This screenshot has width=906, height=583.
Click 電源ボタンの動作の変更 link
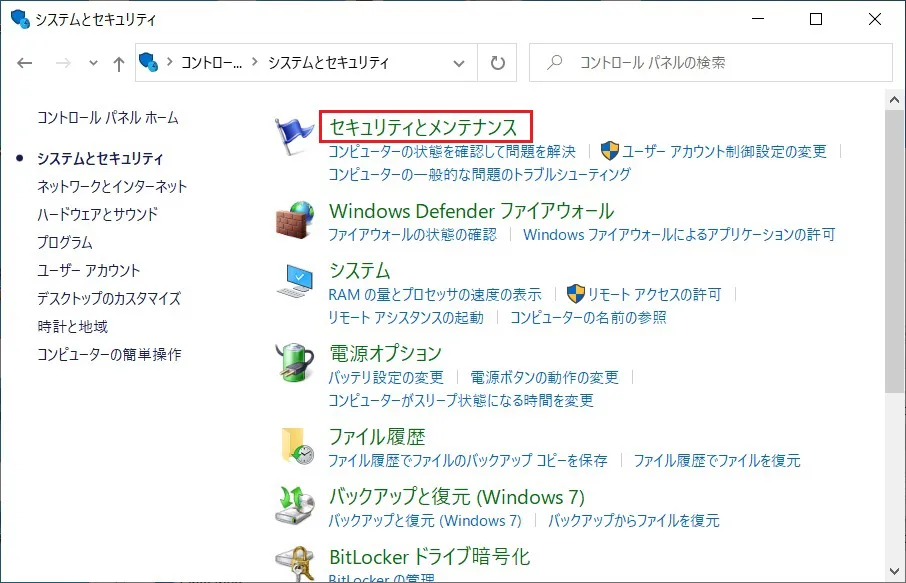[544, 377]
